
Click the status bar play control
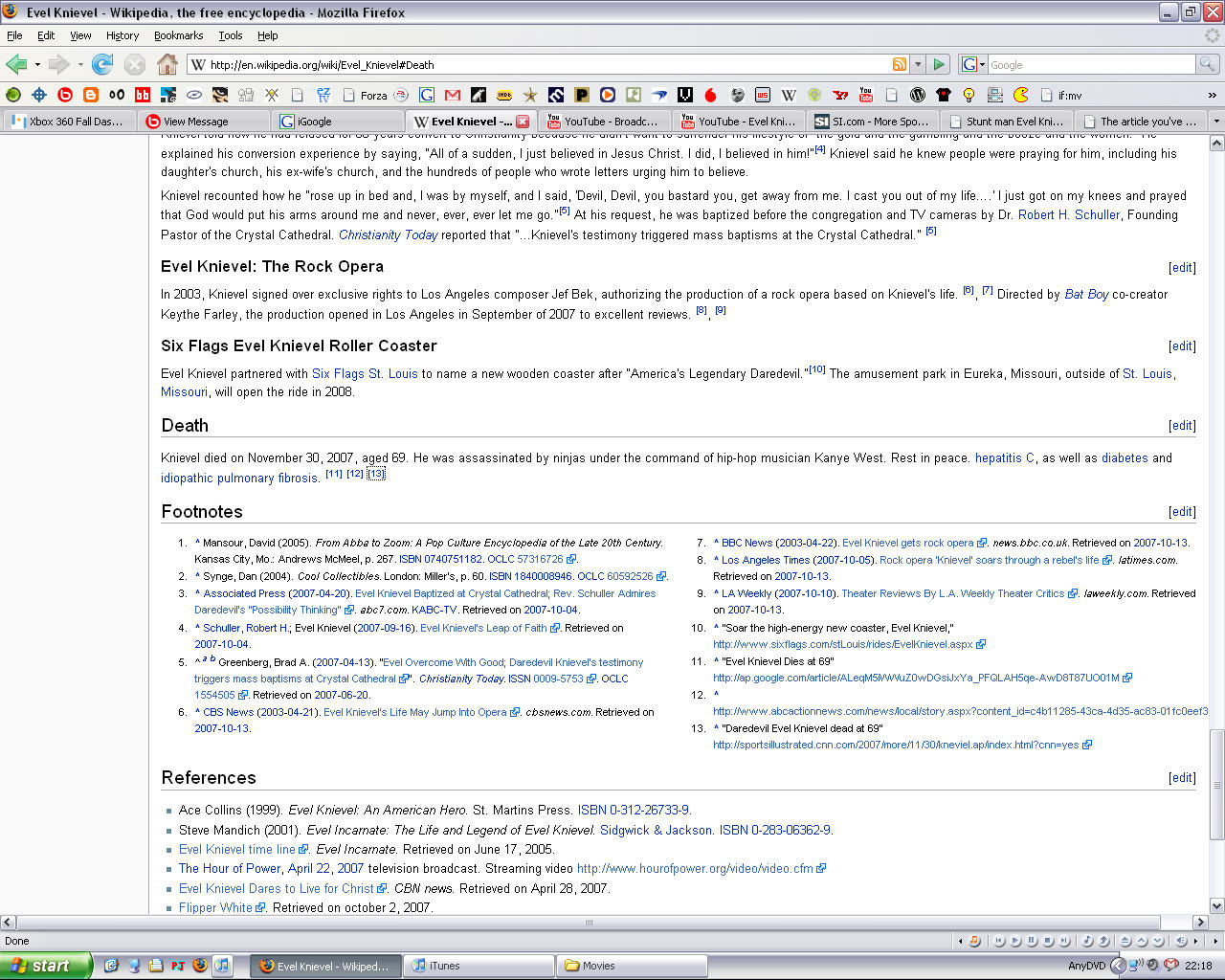[x=1015, y=941]
